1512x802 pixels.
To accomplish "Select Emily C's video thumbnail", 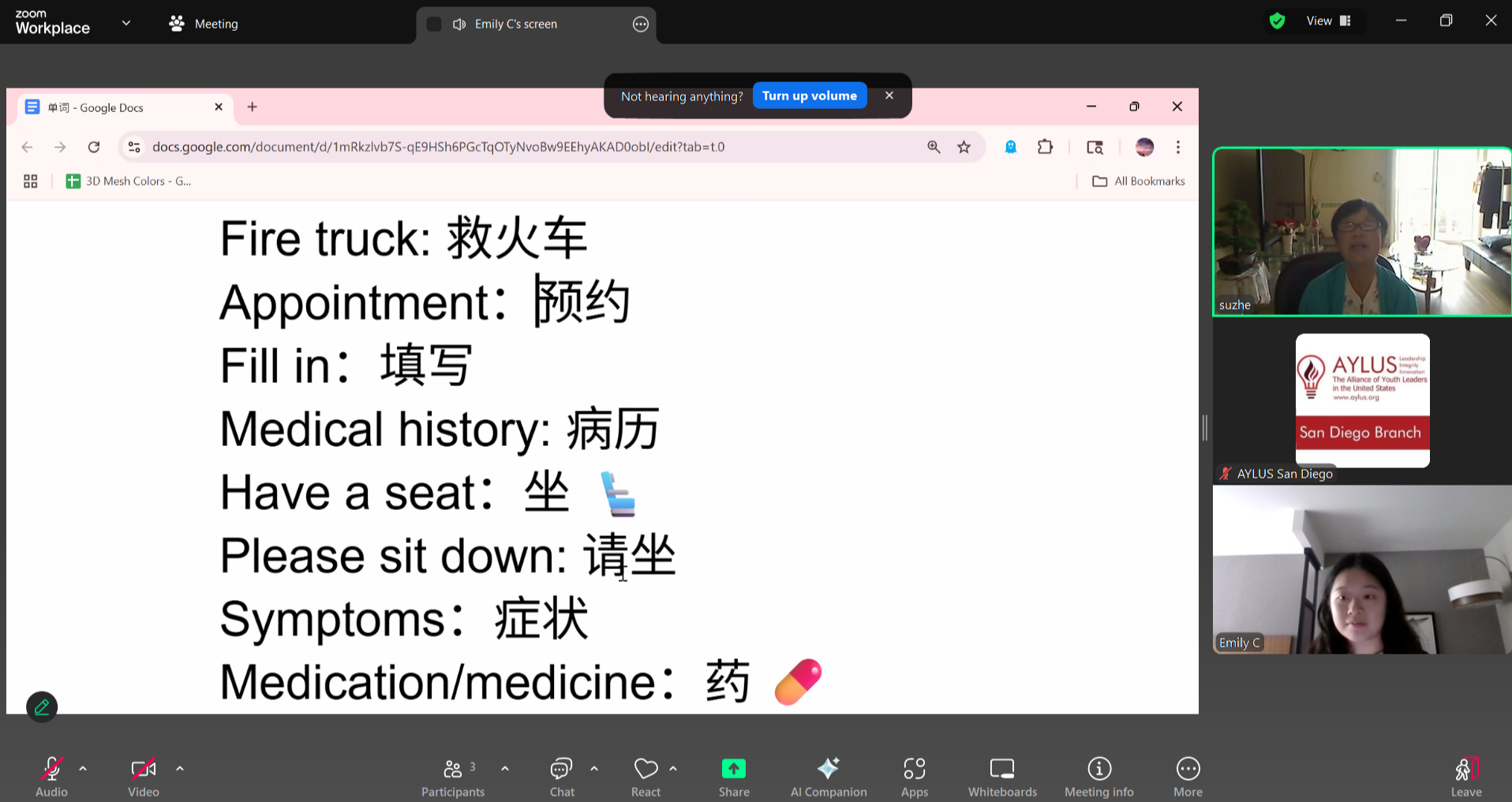I will click(1361, 570).
